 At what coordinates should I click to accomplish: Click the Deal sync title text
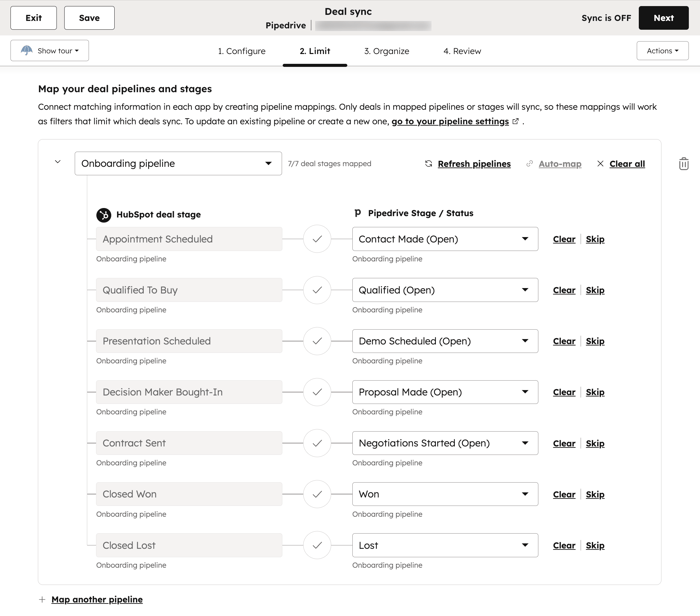click(x=348, y=12)
